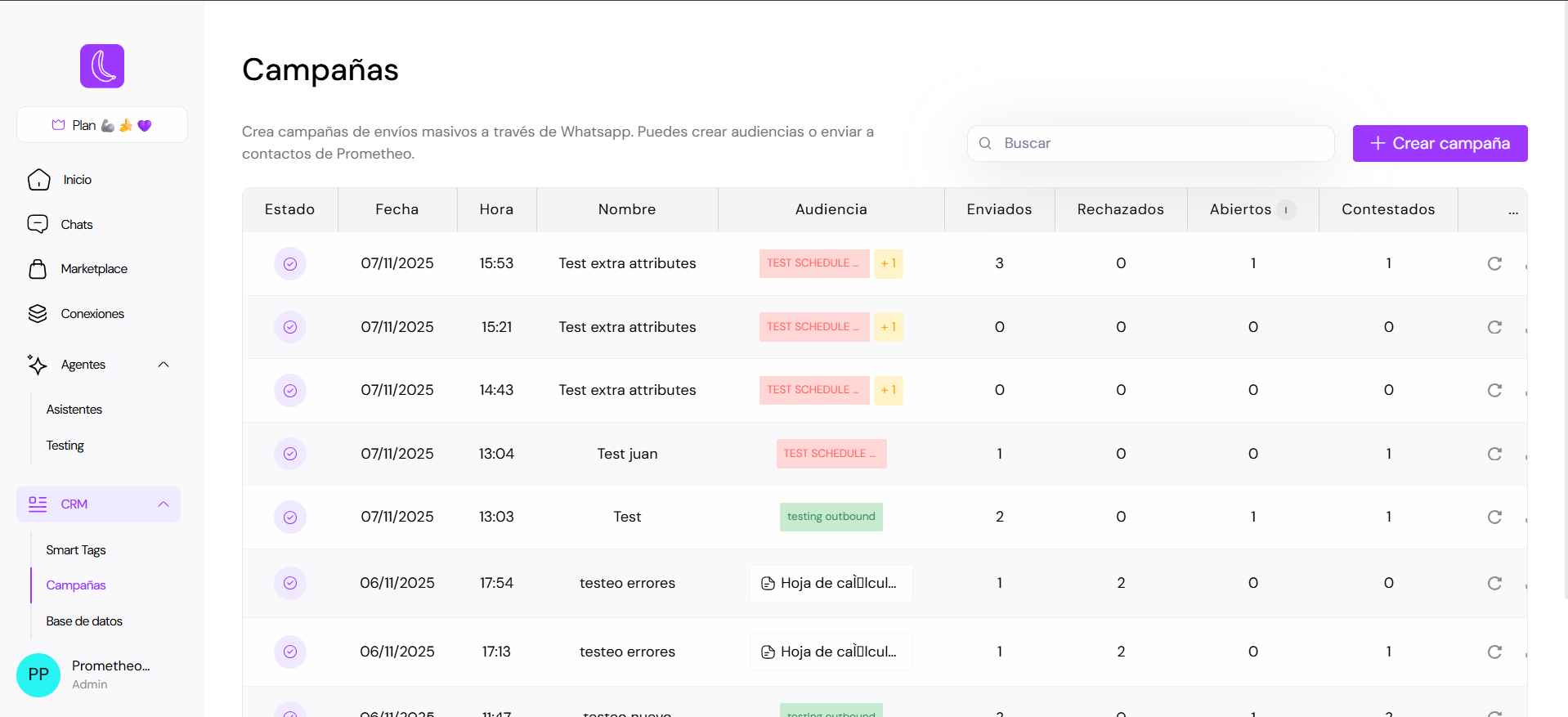Open Smart Tags submenu item
Image resolution: width=1568 pixels, height=717 pixels.
76,550
